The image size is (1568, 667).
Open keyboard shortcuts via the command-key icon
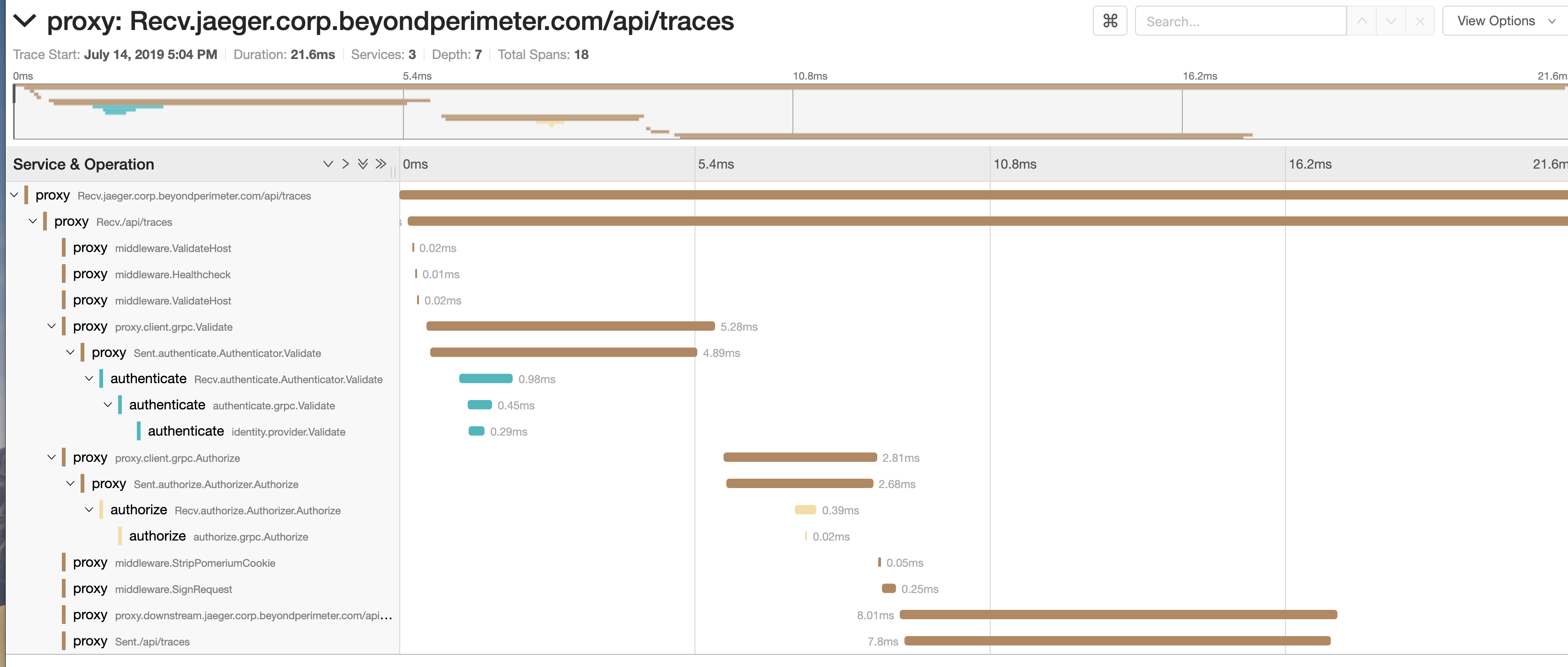pos(1110,21)
